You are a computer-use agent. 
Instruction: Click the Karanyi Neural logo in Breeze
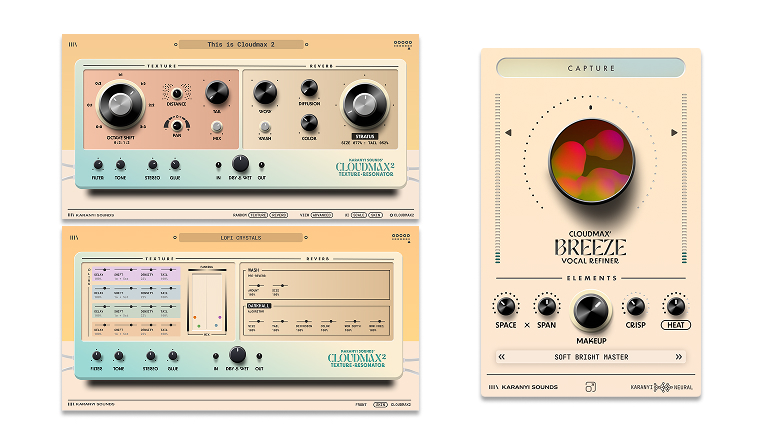(662, 387)
